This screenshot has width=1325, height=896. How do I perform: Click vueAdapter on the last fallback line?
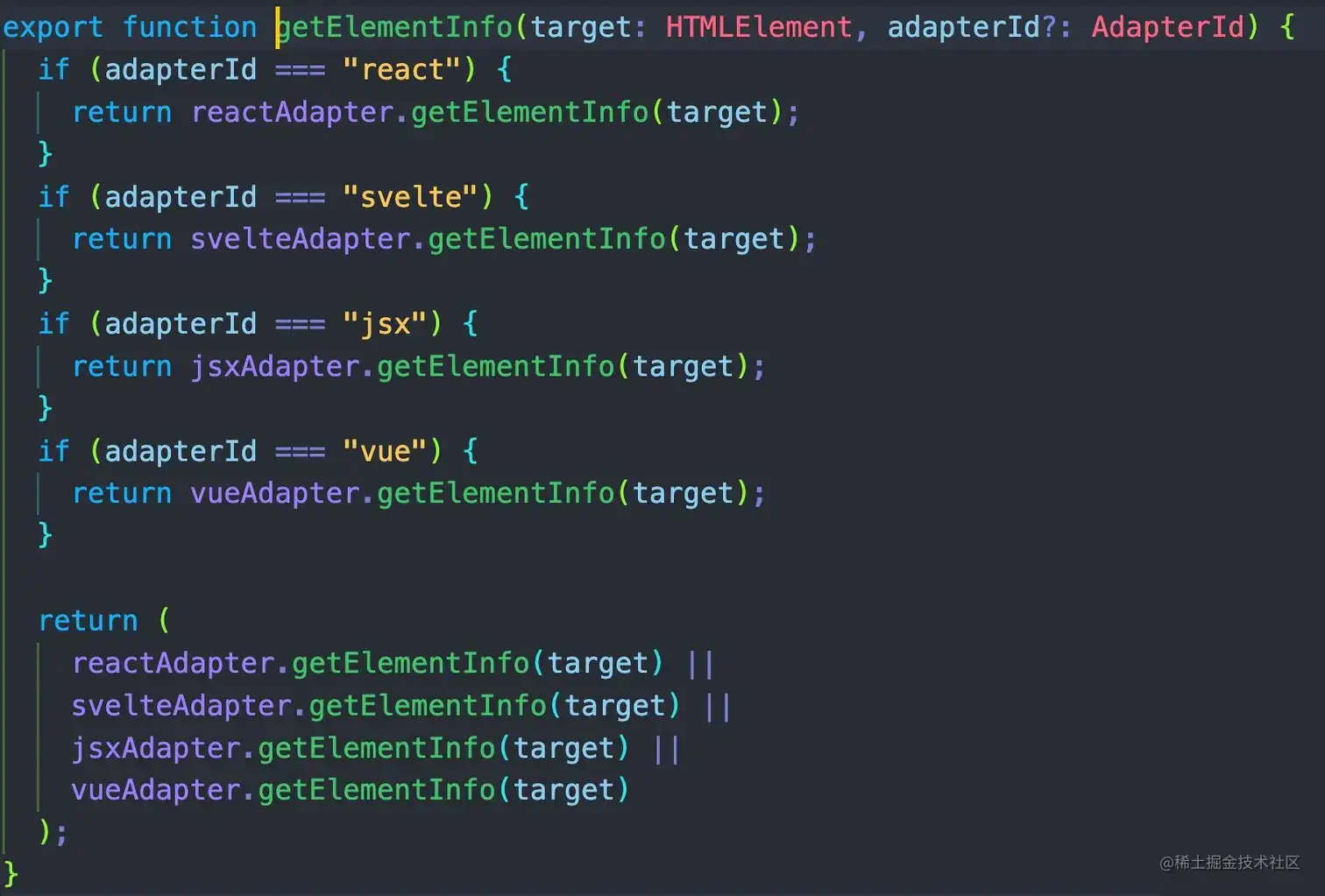[156, 790]
